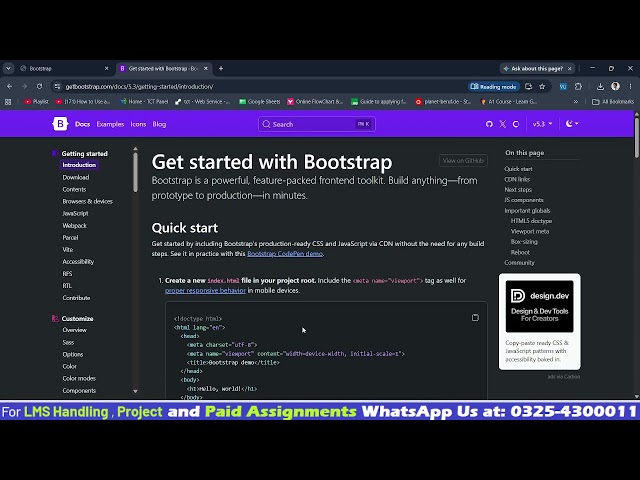Go back in browser history
The height and width of the screenshot is (480, 640).
tap(9, 87)
